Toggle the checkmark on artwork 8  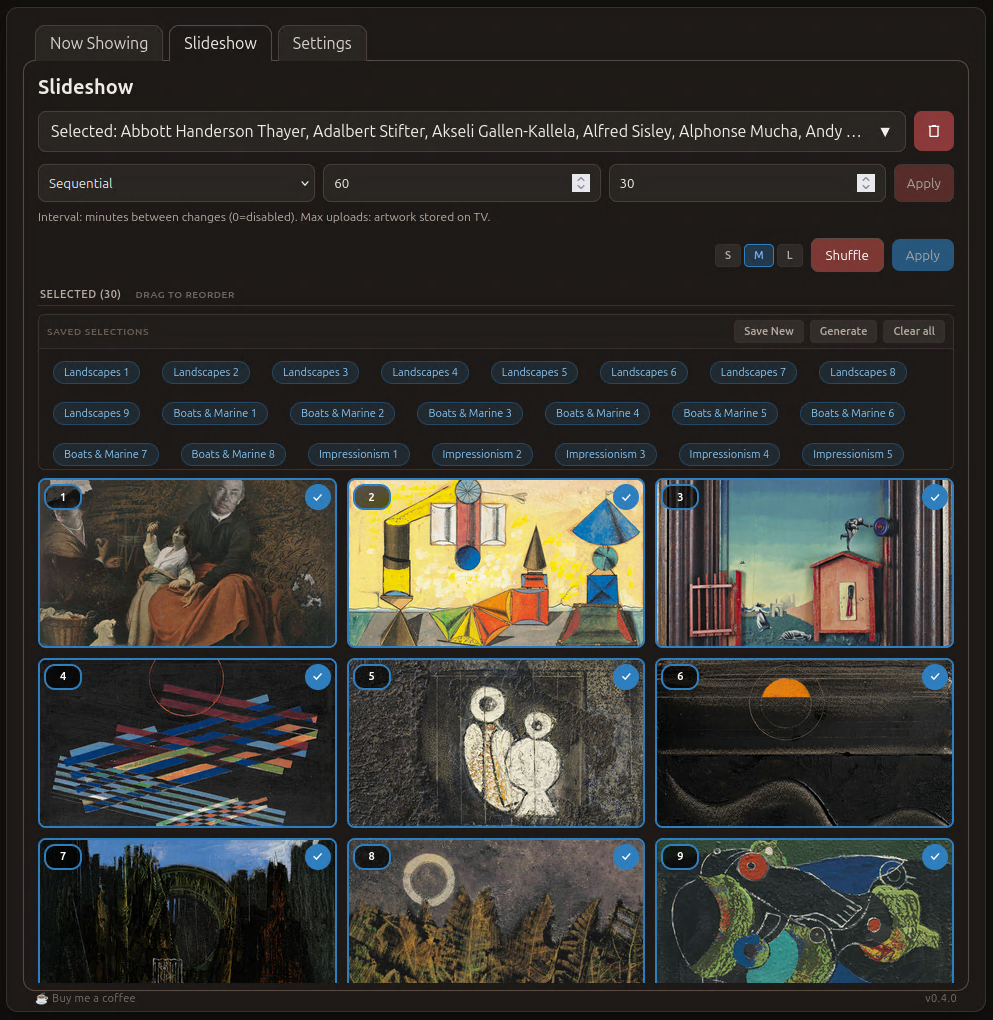626,857
